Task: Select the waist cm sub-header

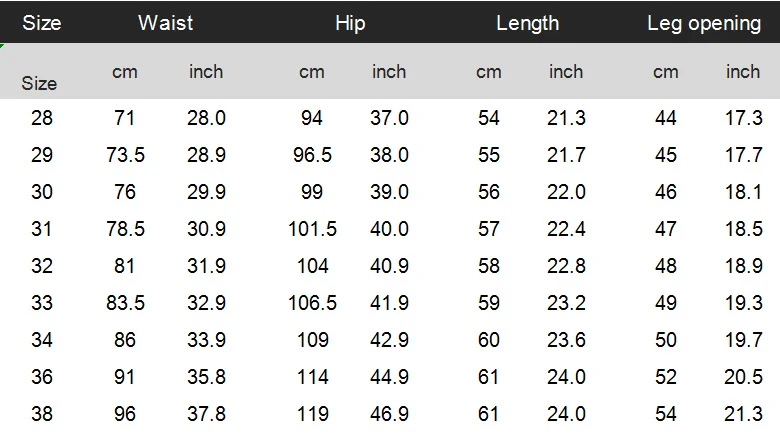Action: 125,72
